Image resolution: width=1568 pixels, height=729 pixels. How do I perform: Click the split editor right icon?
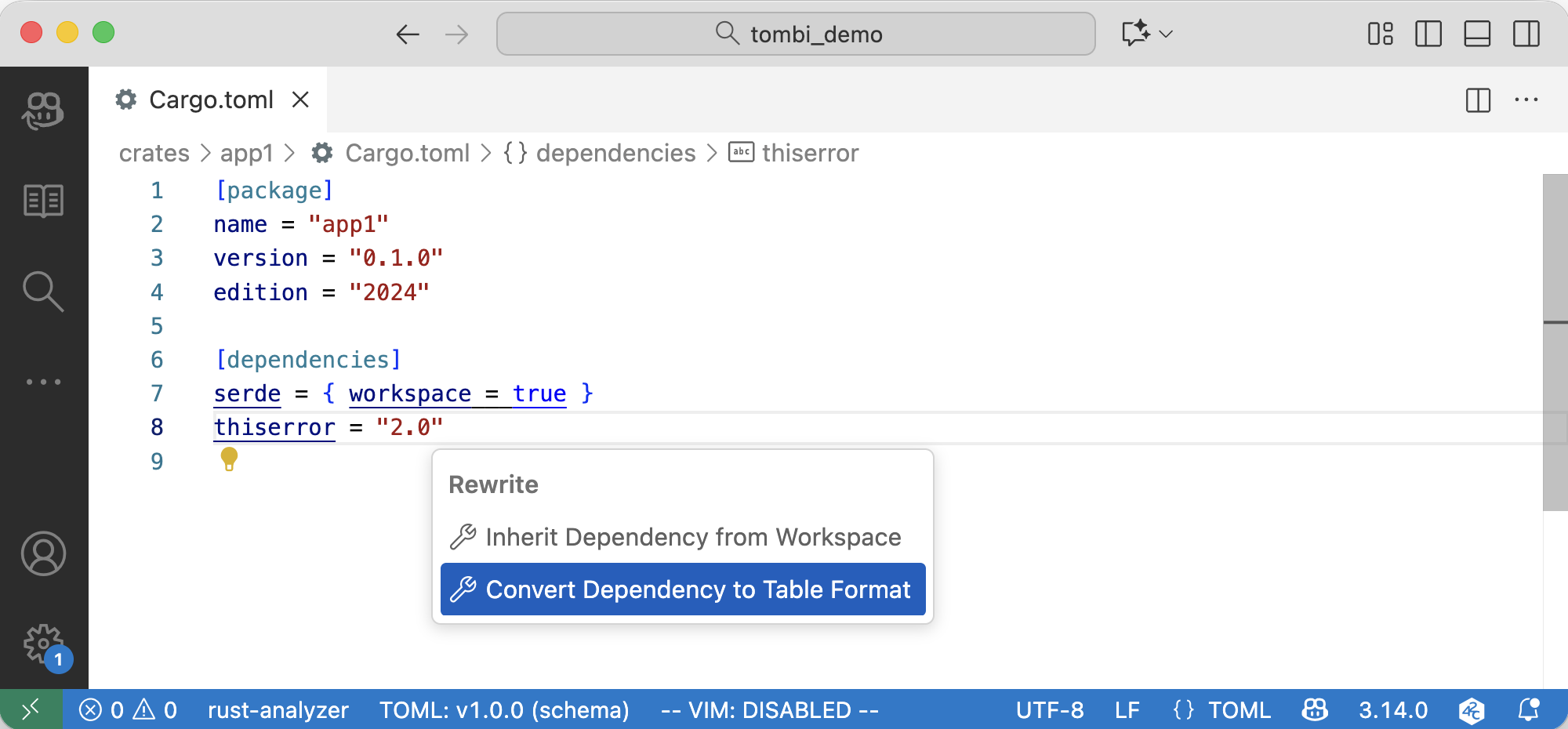[1478, 100]
